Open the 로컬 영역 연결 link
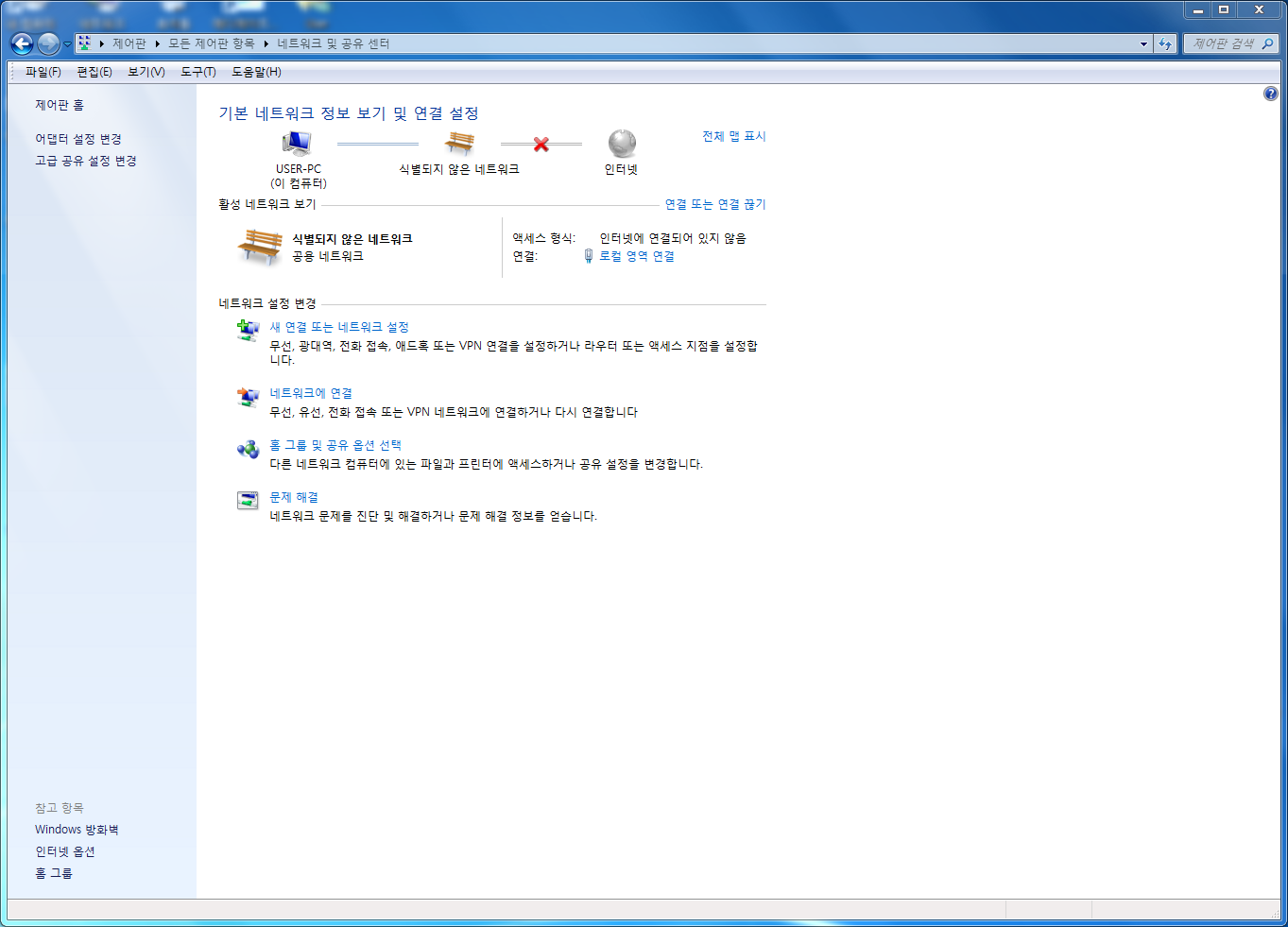The height and width of the screenshot is (927, 1288). tap(637, 256)
